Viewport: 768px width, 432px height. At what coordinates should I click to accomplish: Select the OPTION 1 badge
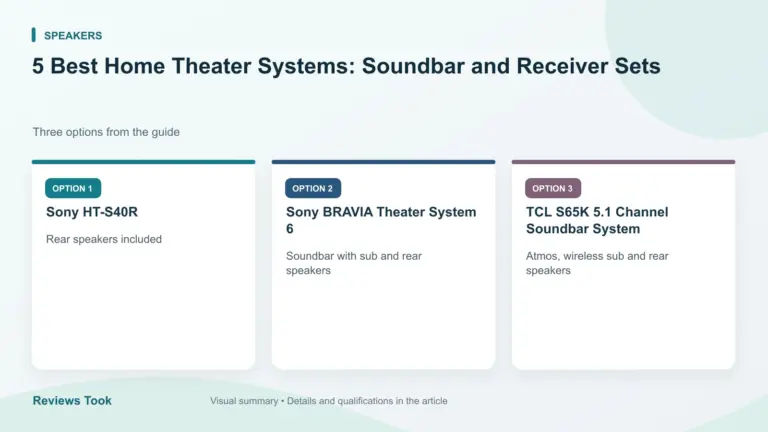[73, 188]
